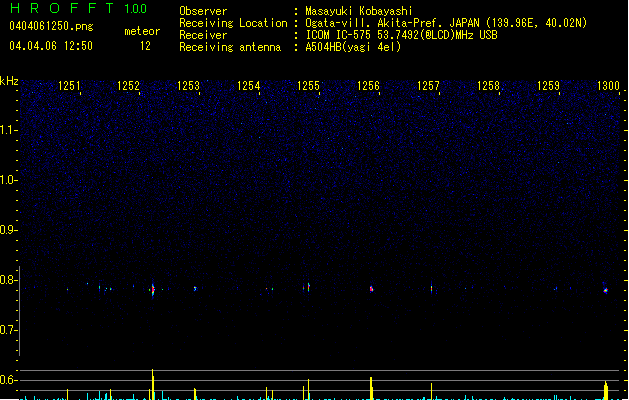
Task: Click the yellow intensity bar below 1300
Action: point(606,390)
